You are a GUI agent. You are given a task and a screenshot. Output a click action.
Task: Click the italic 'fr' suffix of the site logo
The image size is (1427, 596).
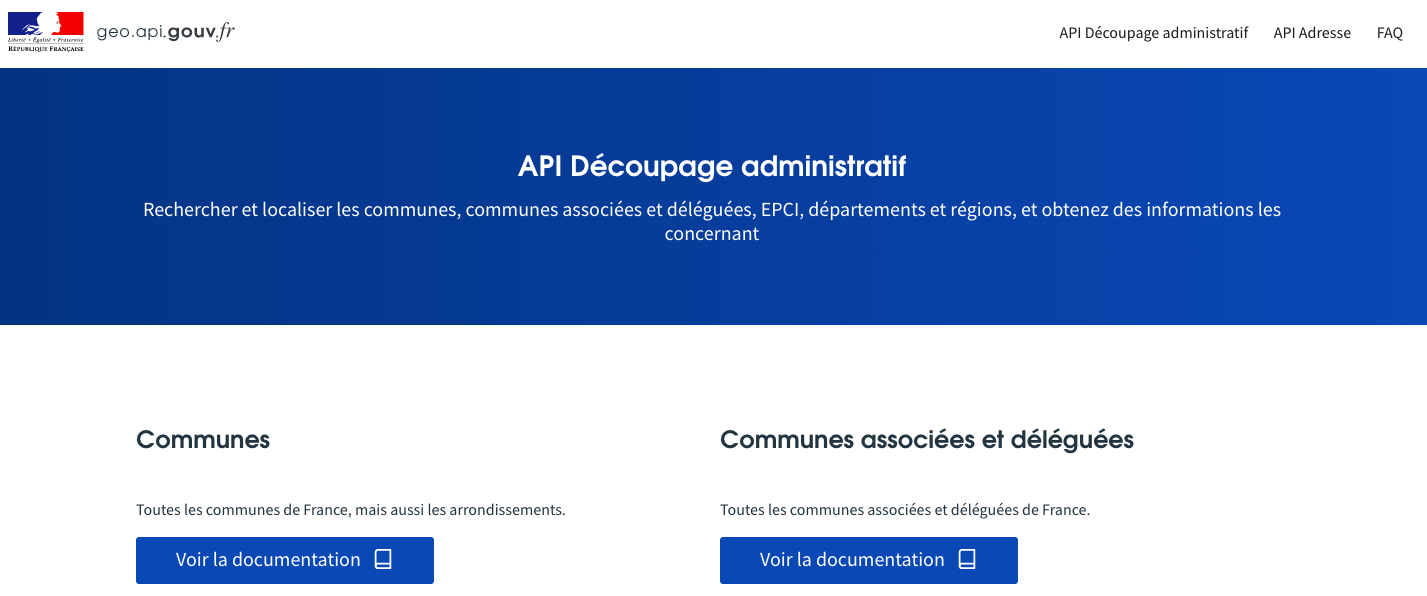[226, 31]
